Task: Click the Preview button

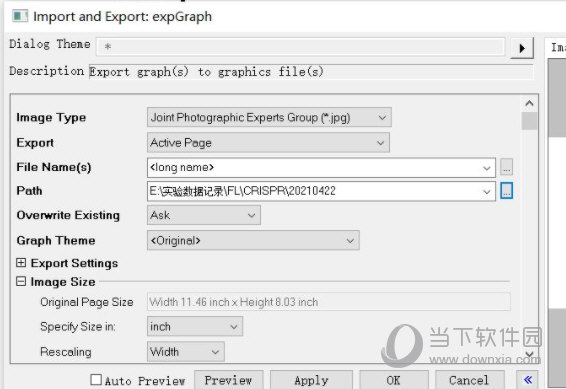Action: tap(228, 380)
